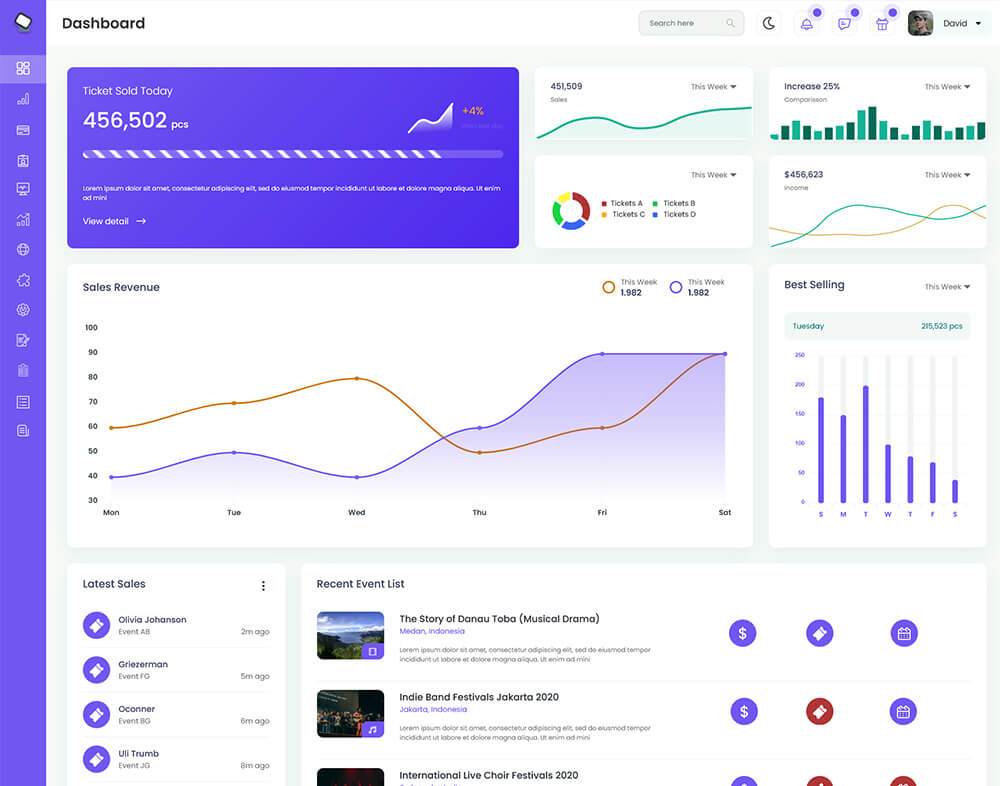Click the striped ticket sold progress bar
Image resolution: width=1000 pixels, height=786 pixels.
(x=292, y=154)
